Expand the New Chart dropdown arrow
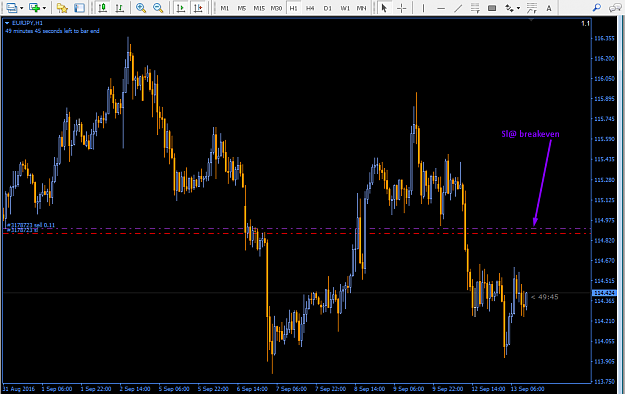 pos(44,8)
